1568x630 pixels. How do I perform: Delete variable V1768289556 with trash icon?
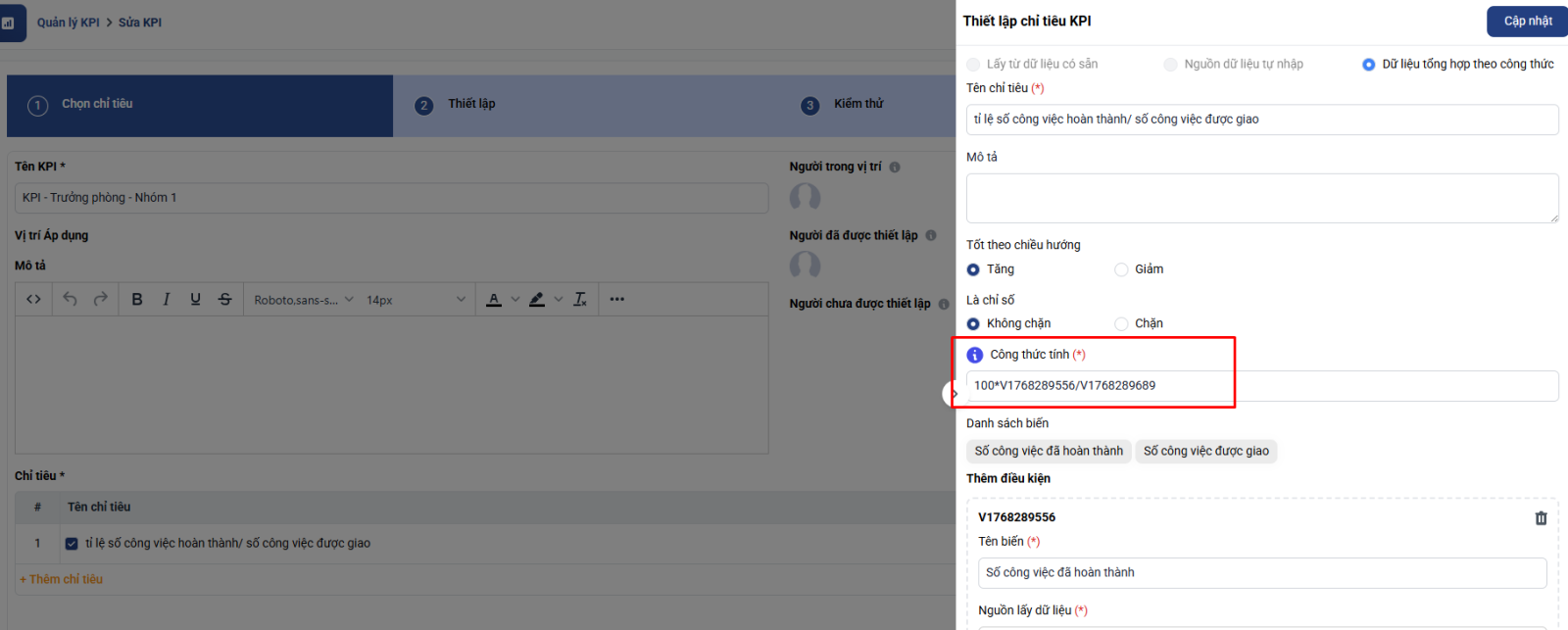[1541, 518]
